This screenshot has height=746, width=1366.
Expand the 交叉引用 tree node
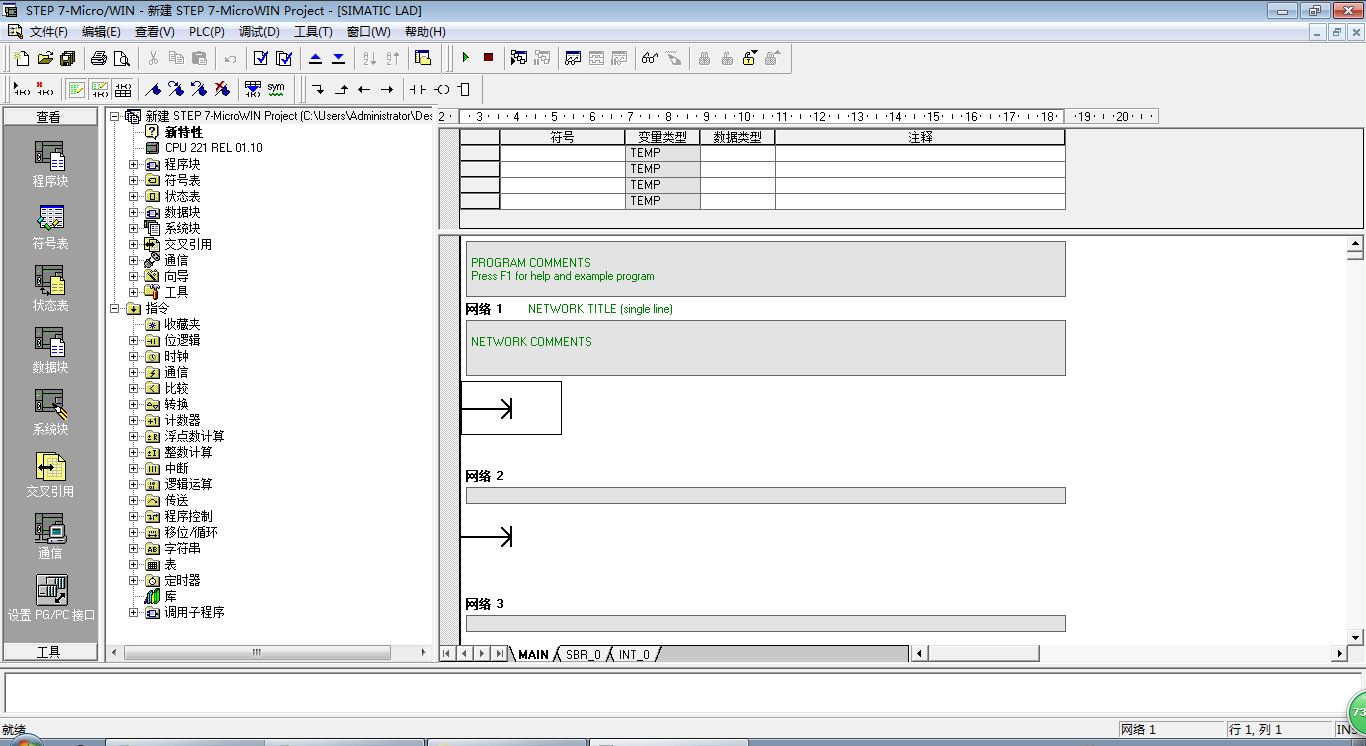134,244
